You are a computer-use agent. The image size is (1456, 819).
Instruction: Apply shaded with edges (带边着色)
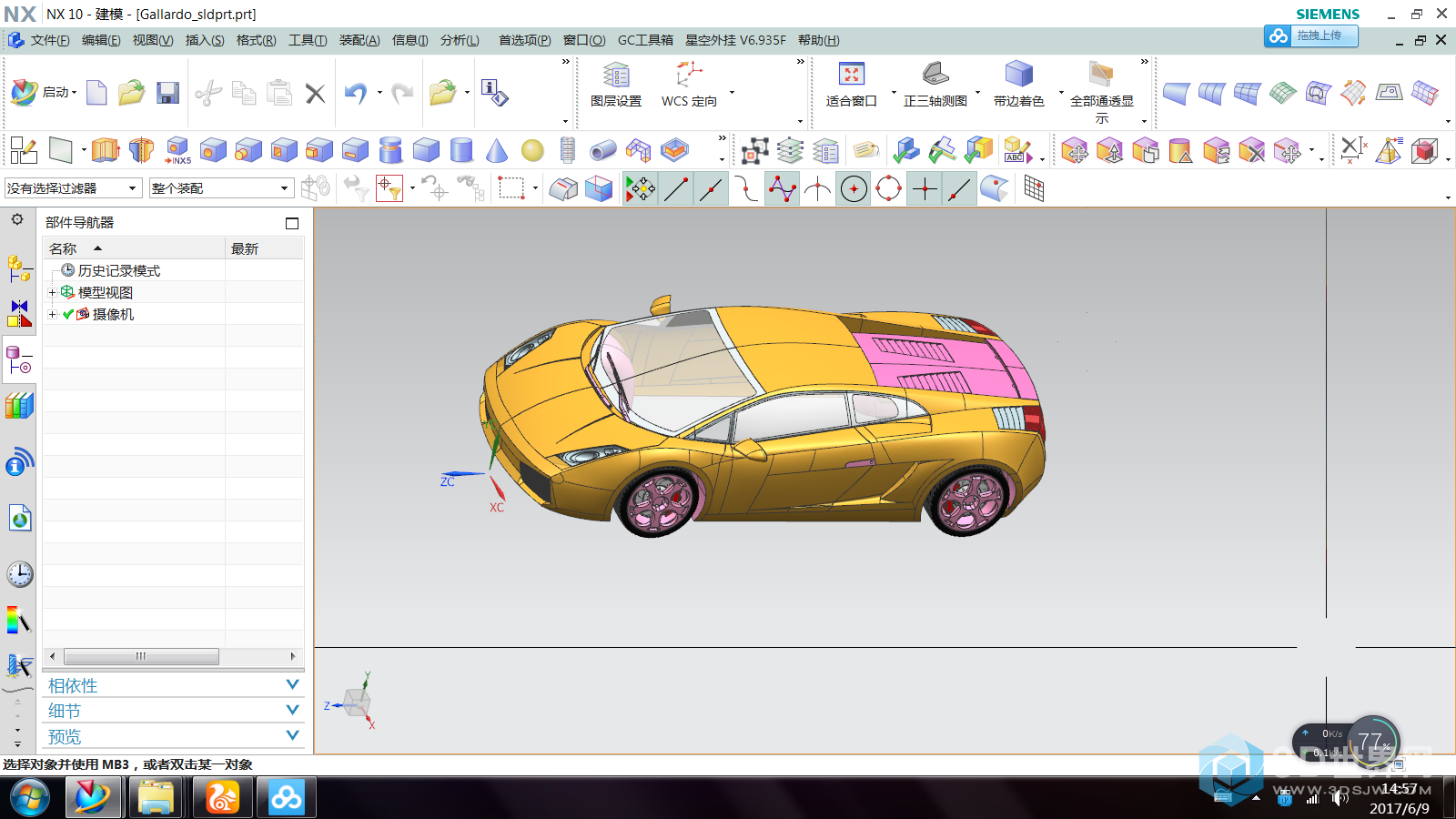tap(1018, 86)
